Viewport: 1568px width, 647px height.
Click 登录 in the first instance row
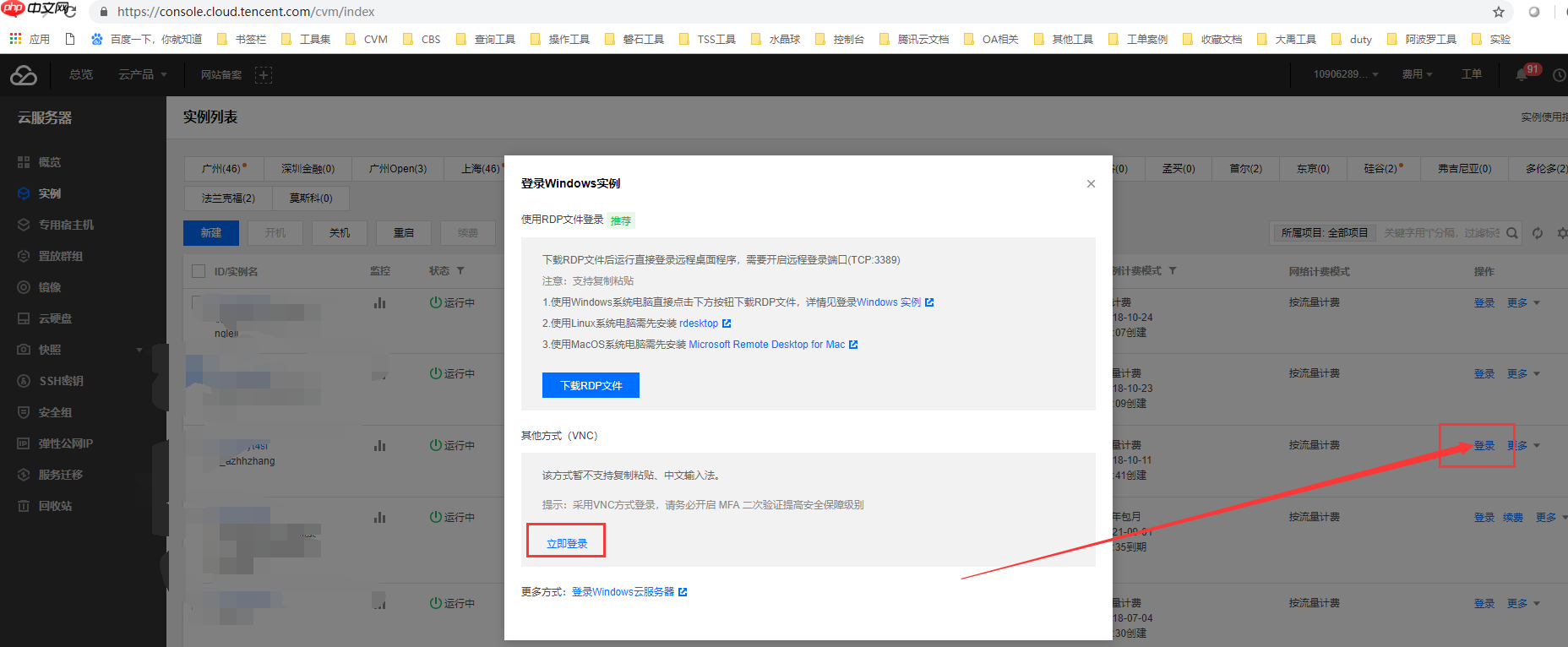tap(1484, 302)
